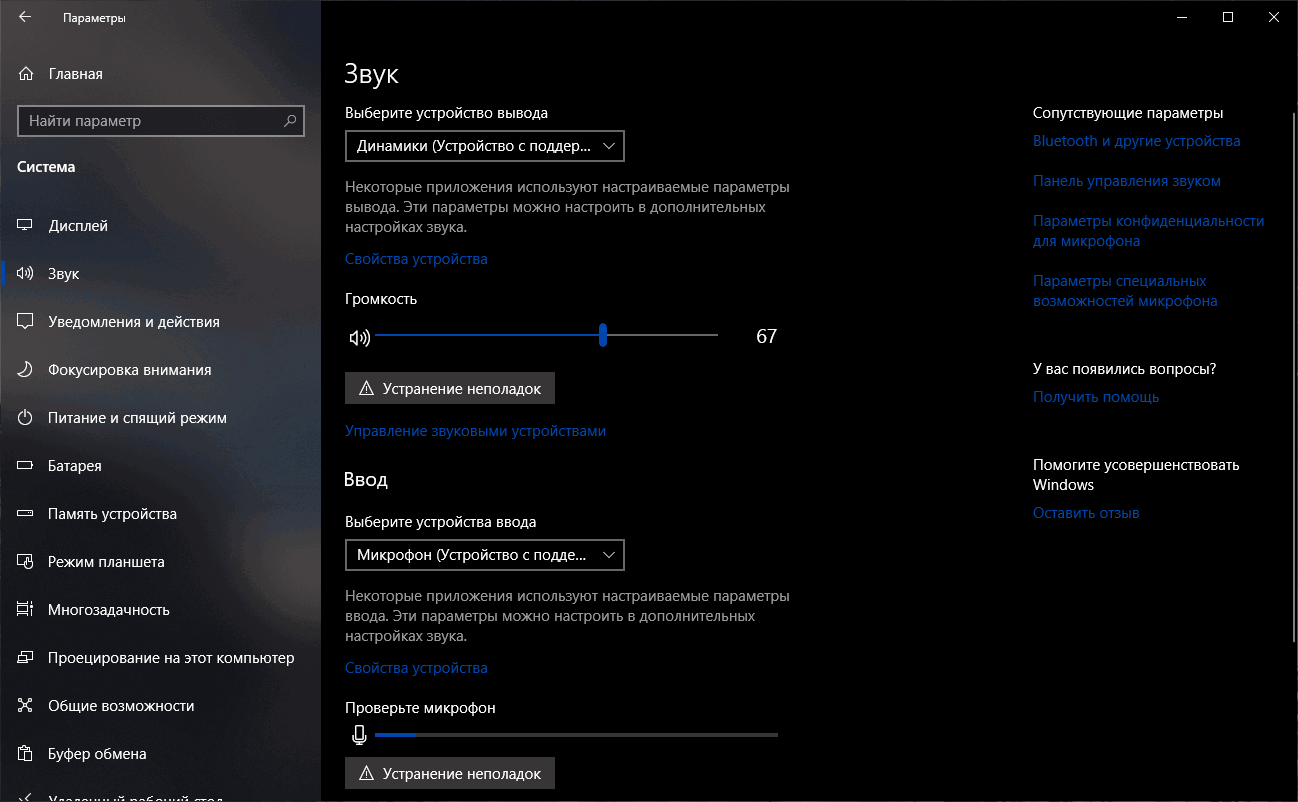Click the Найти параметр search field
Image resolution: width=1298 pixels, height=802 pixels.
pos(160,121)
